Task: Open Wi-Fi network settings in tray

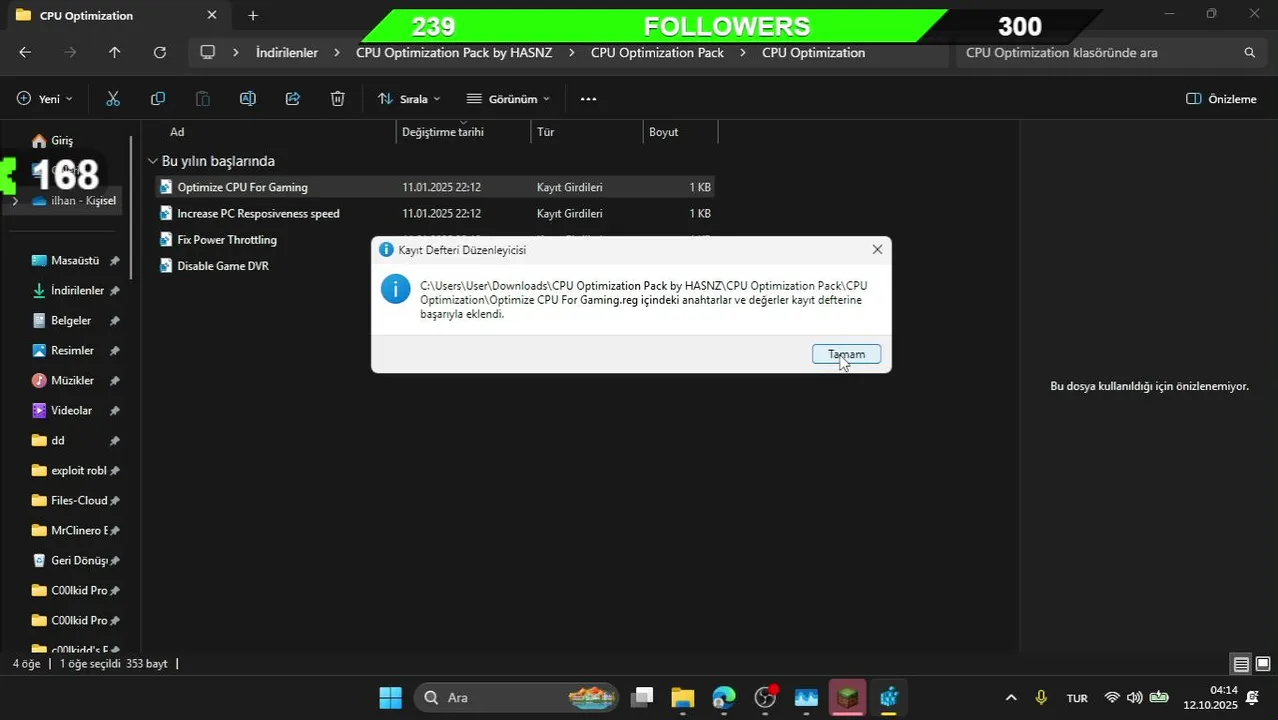Action: (1111, 698)
